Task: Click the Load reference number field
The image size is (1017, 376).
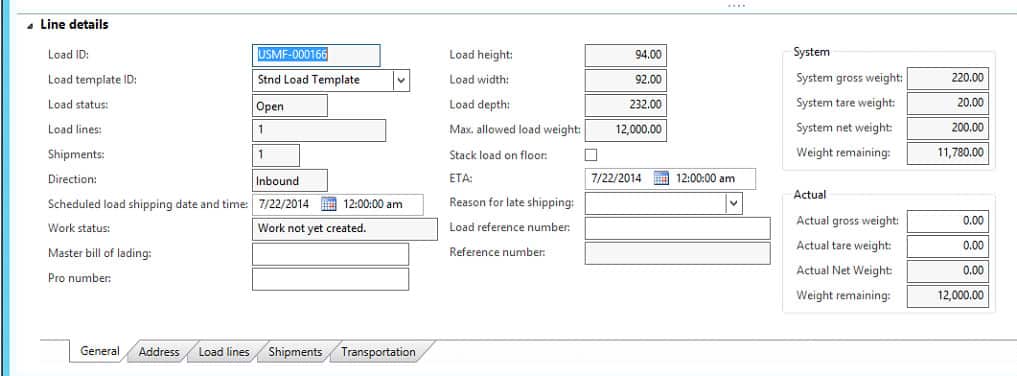Action: [678, 228]
